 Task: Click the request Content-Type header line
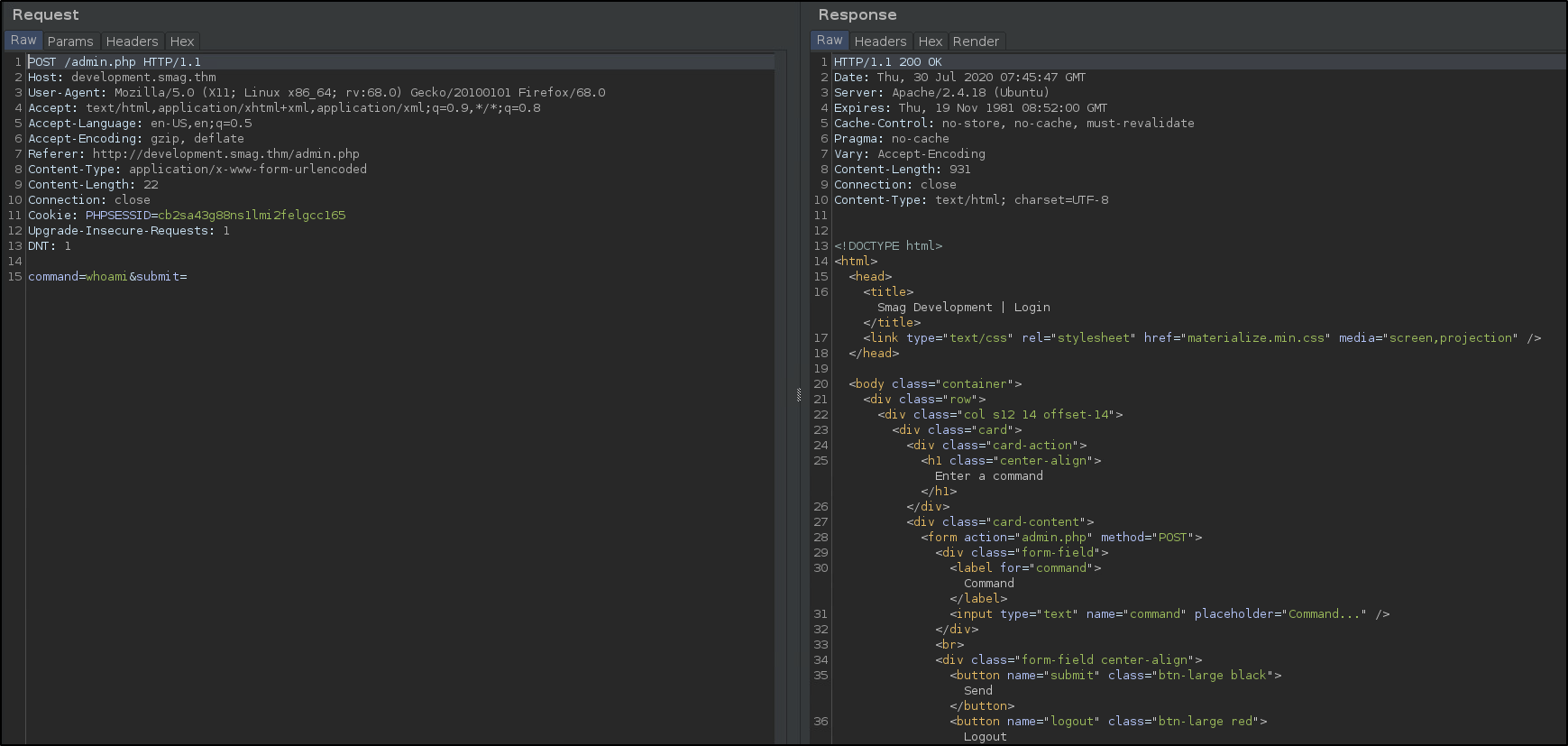(197, 170)
